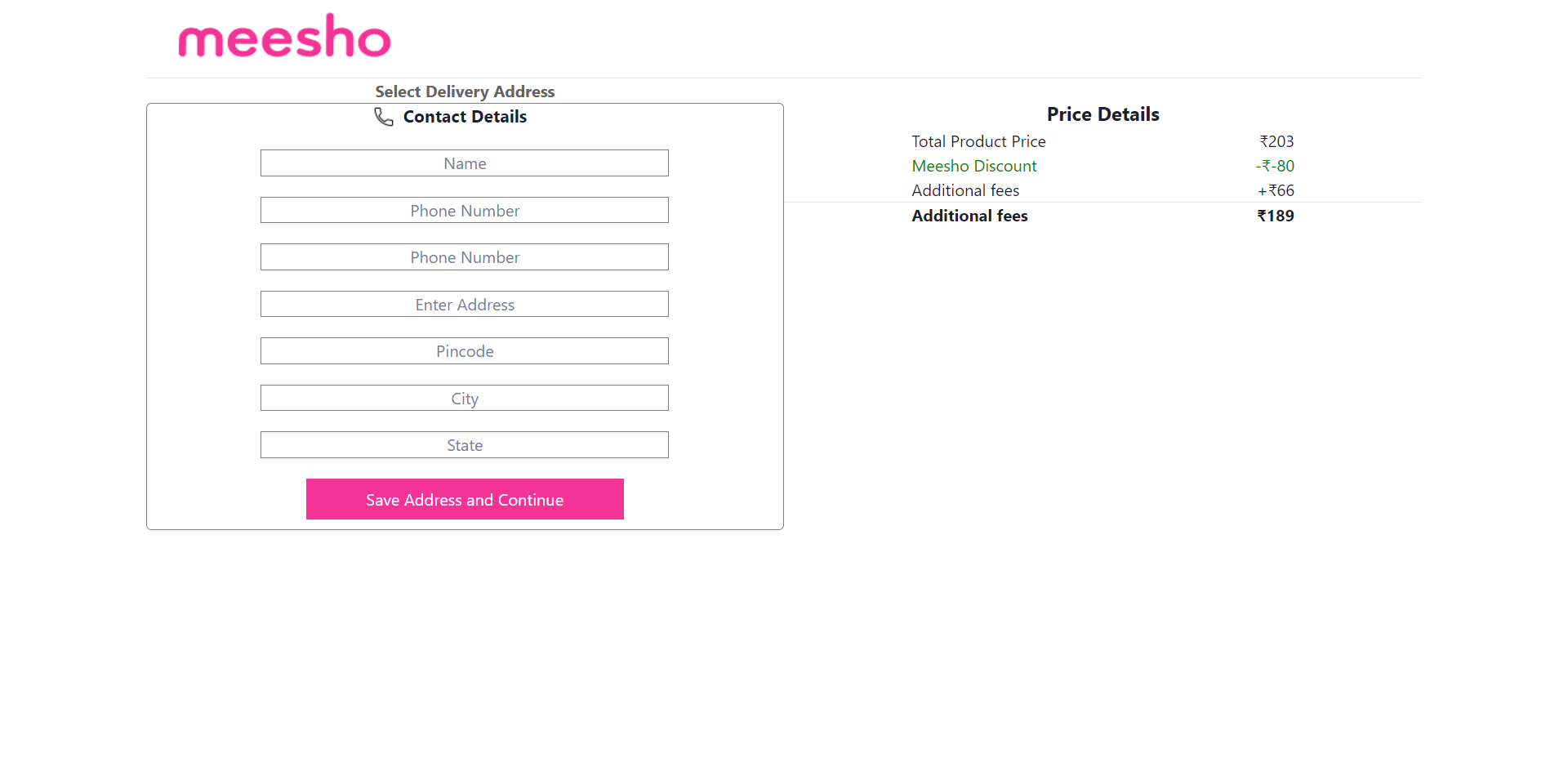Image resolution: width=1568 pixels, height=758 pixels.
Task: Click the Select Delivery Address heading
Action: click(465, 91)
